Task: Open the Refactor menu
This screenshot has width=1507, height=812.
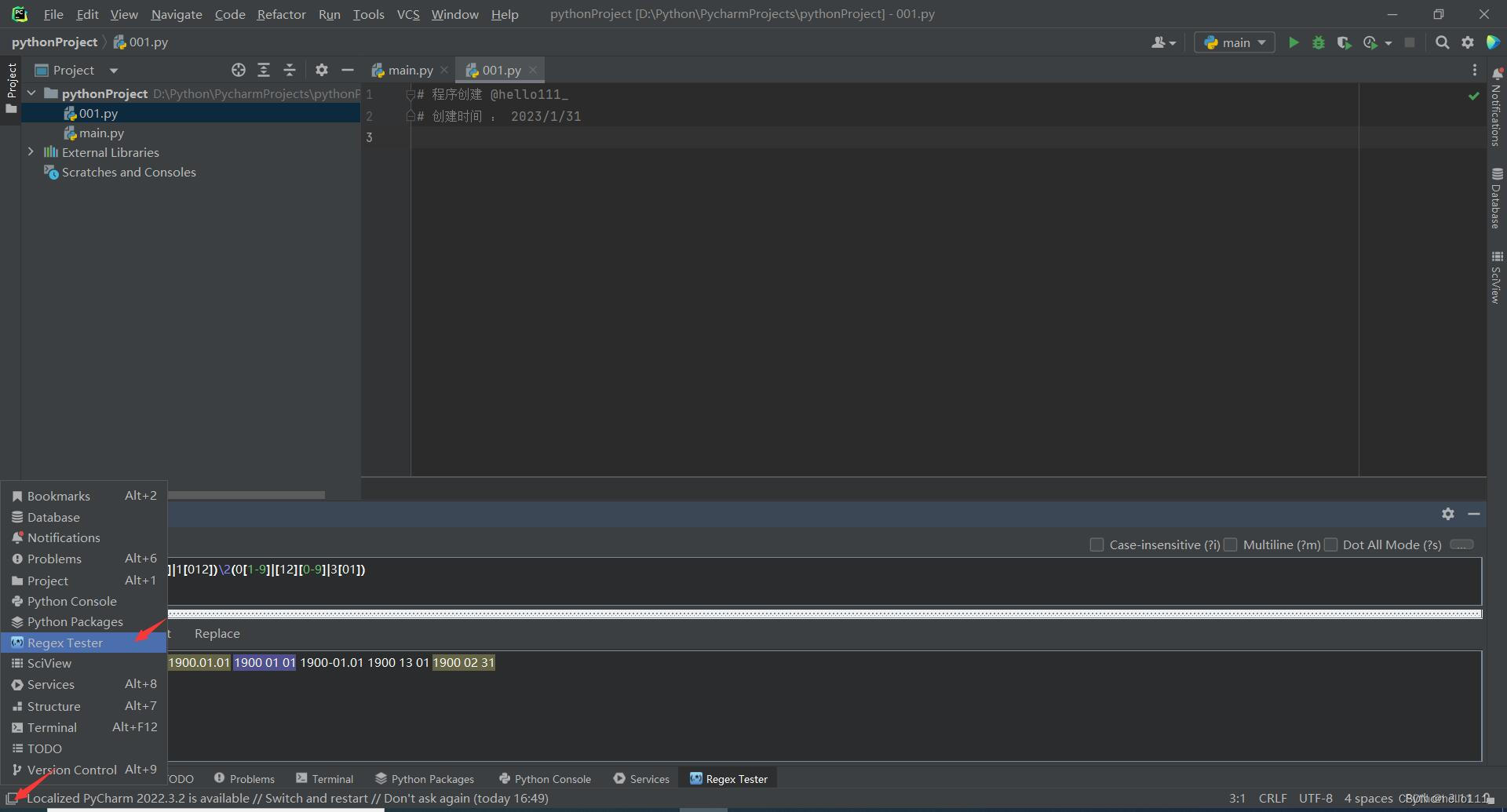Action: 281,14
